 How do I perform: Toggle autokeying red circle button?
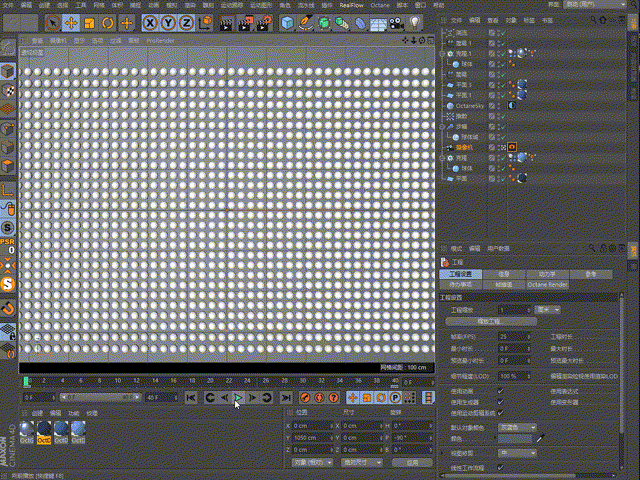coord(319,398)
